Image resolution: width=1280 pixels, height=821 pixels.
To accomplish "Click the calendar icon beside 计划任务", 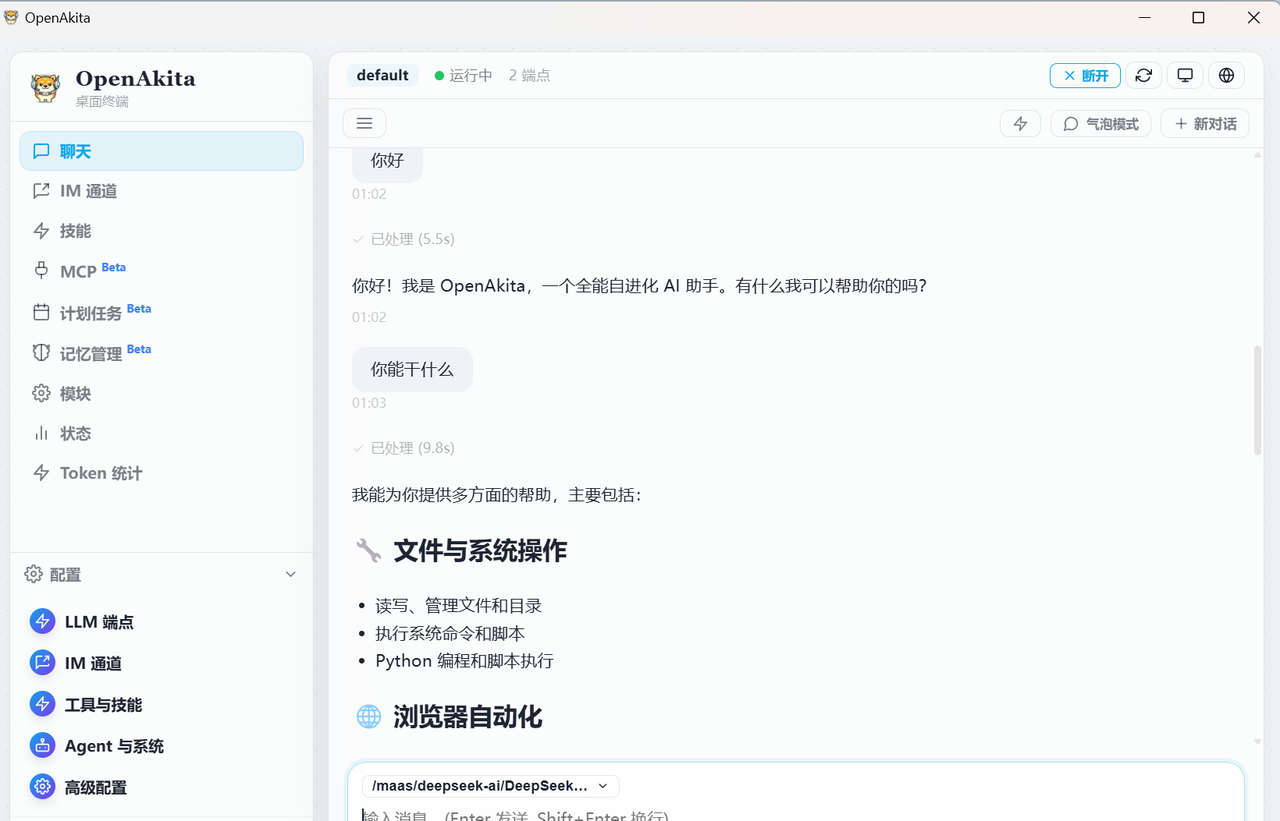I will (x=41, y=312).
